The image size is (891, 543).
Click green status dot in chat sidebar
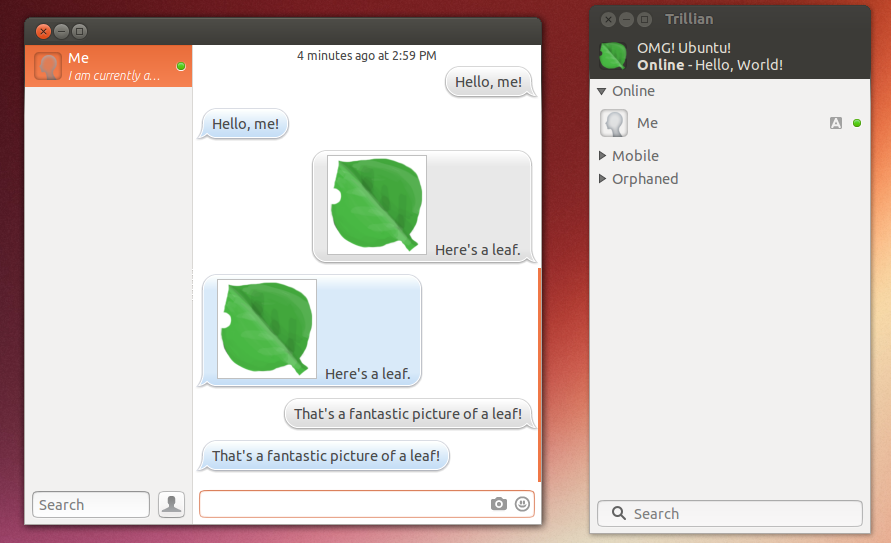click(x=181, y=66)
